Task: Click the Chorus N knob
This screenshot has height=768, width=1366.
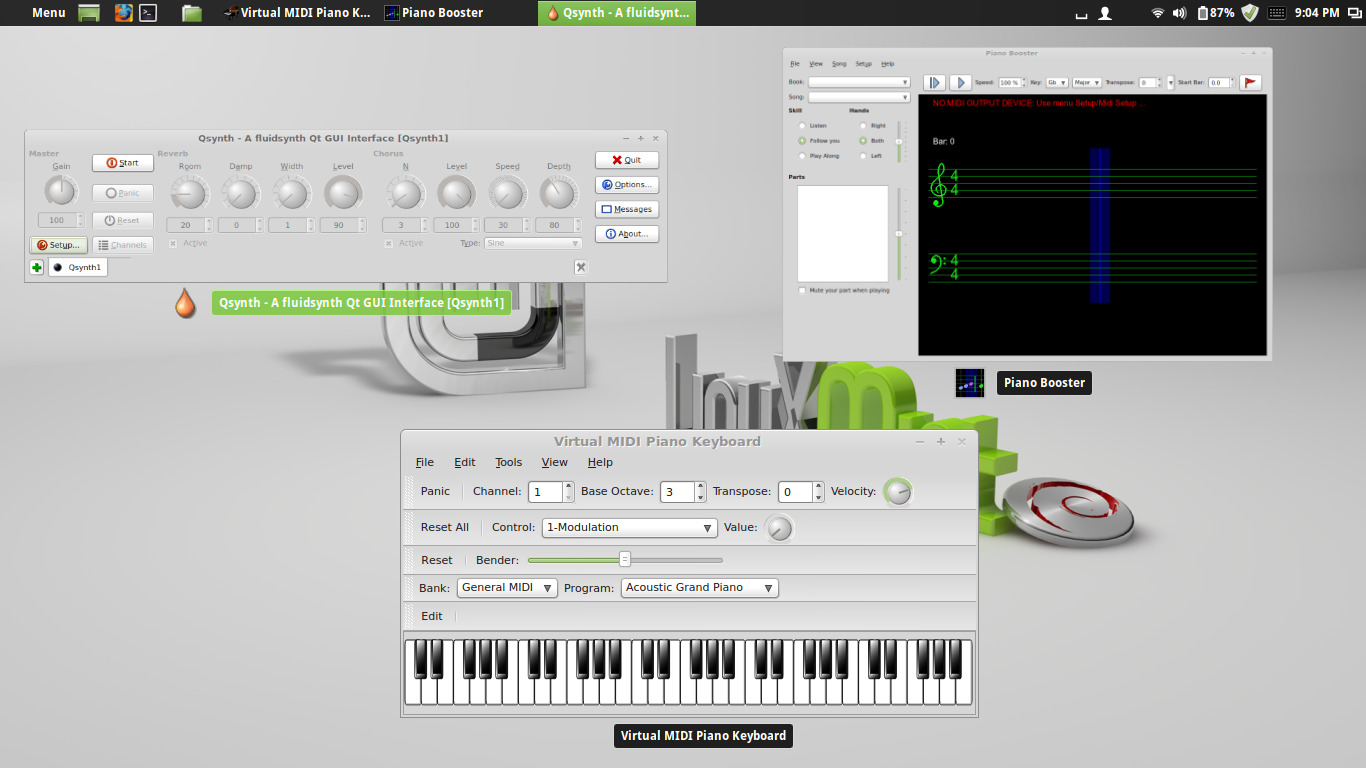Action: [405, 192]
